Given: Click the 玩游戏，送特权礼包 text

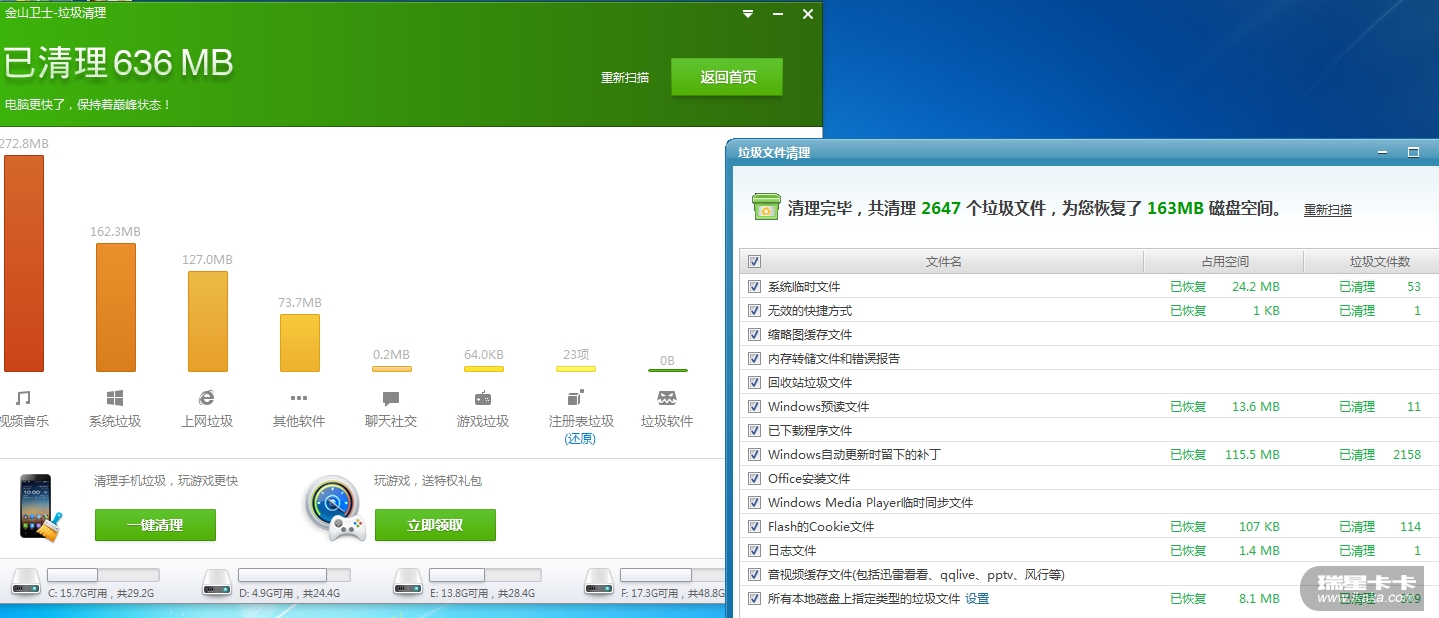Looking at the screenshot, I should [x=428, y=481].
